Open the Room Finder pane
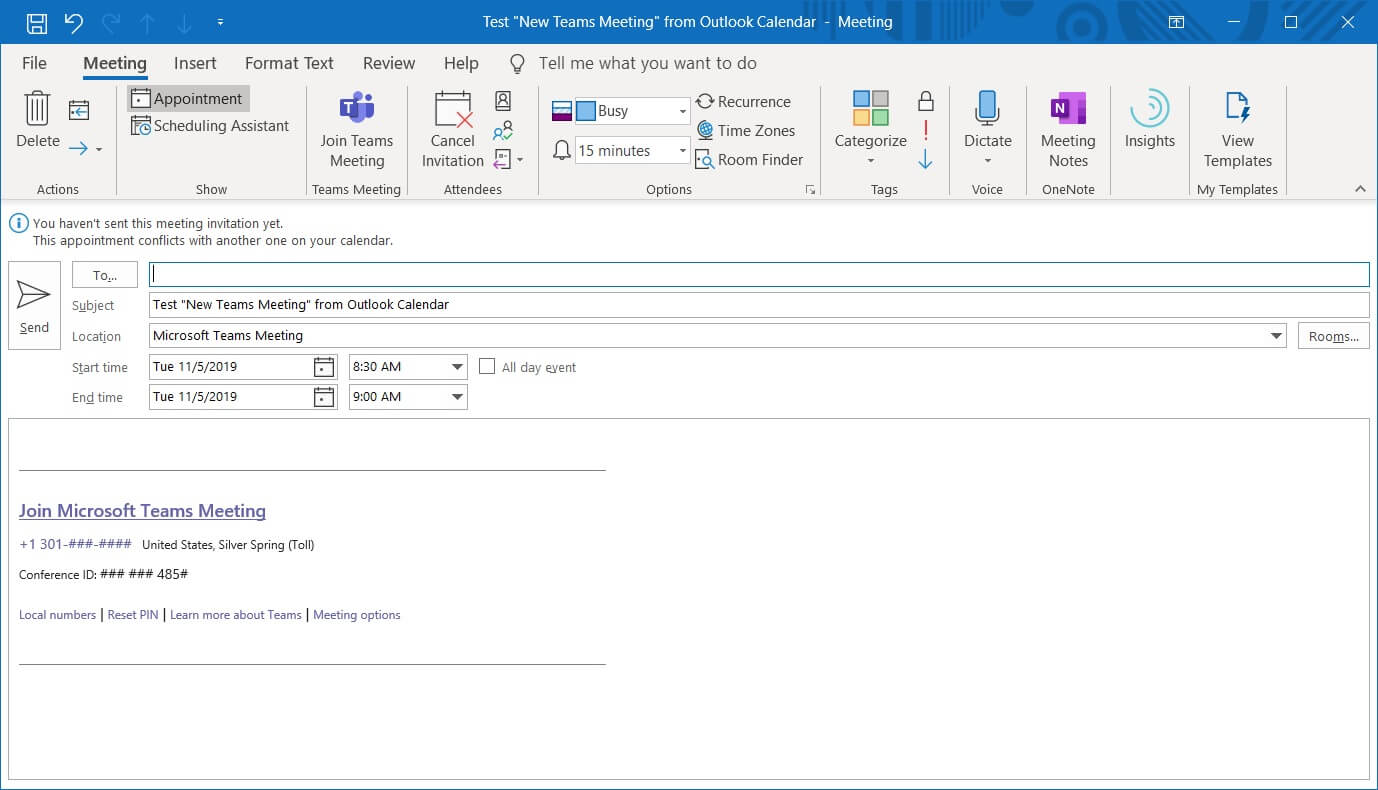 tap(750, 159)
